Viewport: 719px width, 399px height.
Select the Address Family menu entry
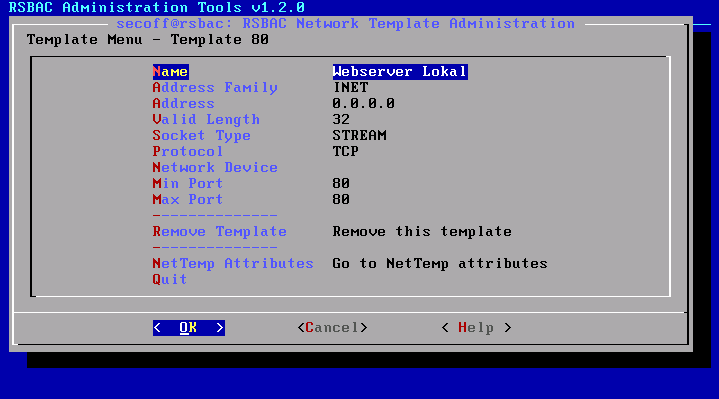(x=215, y=88)
